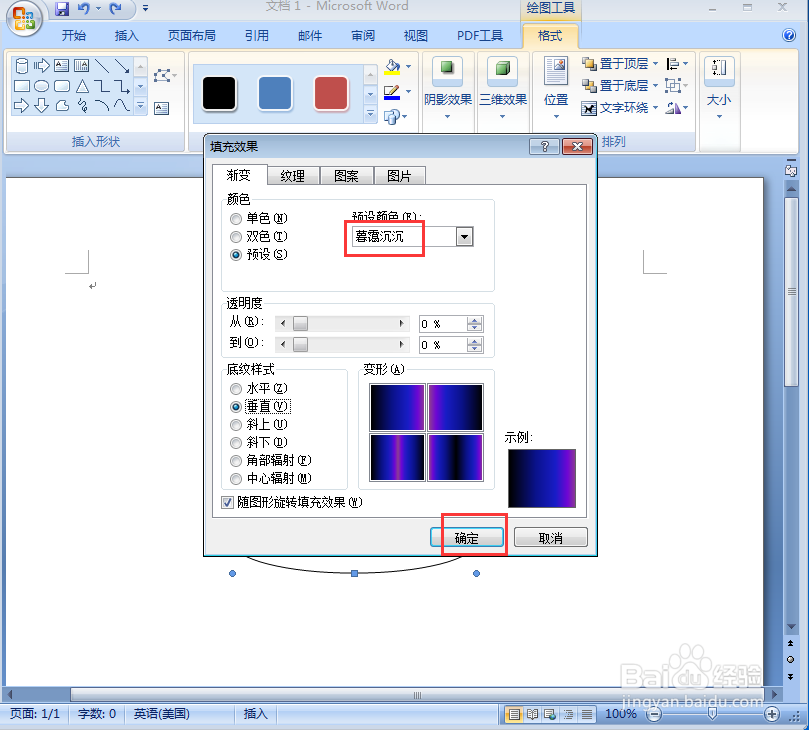
Task: Select the top-left gradient variant thumbnail
Action: [397, 407]
